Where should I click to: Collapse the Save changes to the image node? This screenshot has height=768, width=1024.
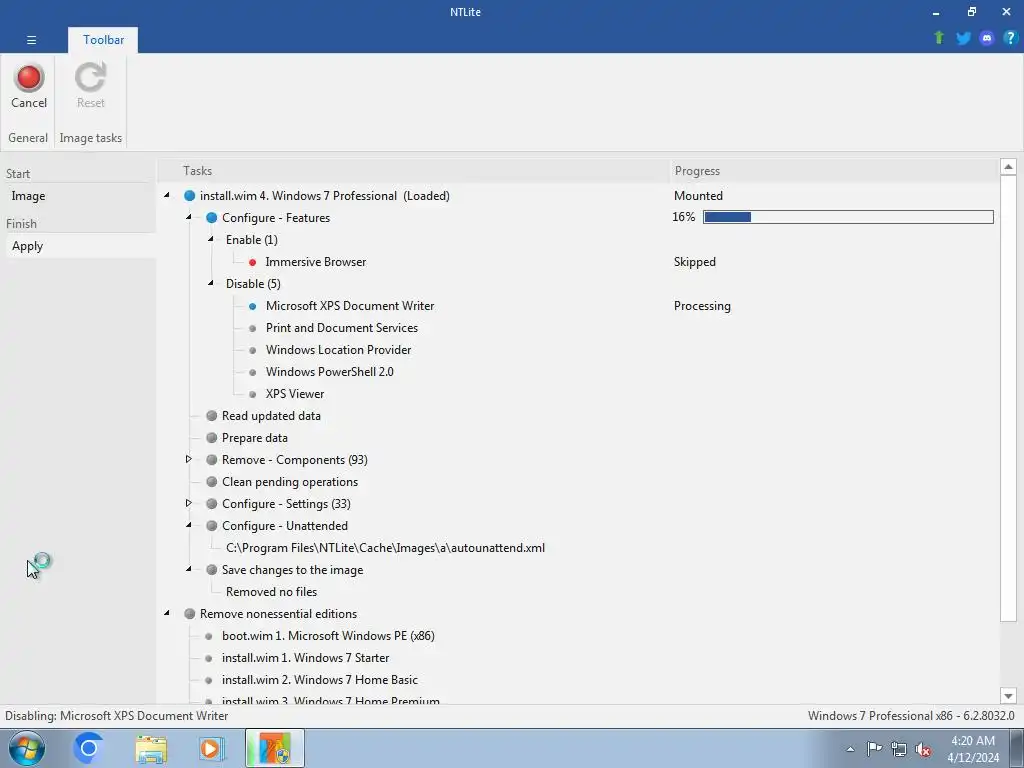(189, 569)
